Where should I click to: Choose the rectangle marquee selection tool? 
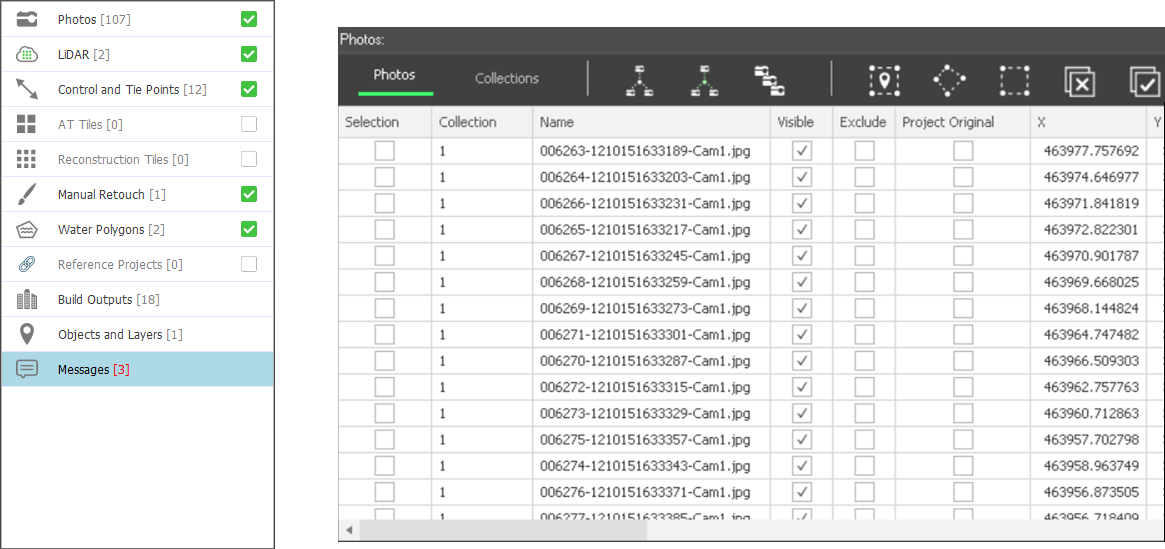tap(1014, 81)
